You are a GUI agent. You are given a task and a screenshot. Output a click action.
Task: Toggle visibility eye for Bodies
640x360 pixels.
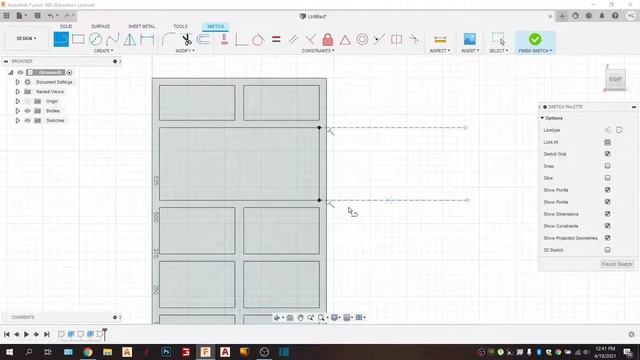tap(27, 111)
